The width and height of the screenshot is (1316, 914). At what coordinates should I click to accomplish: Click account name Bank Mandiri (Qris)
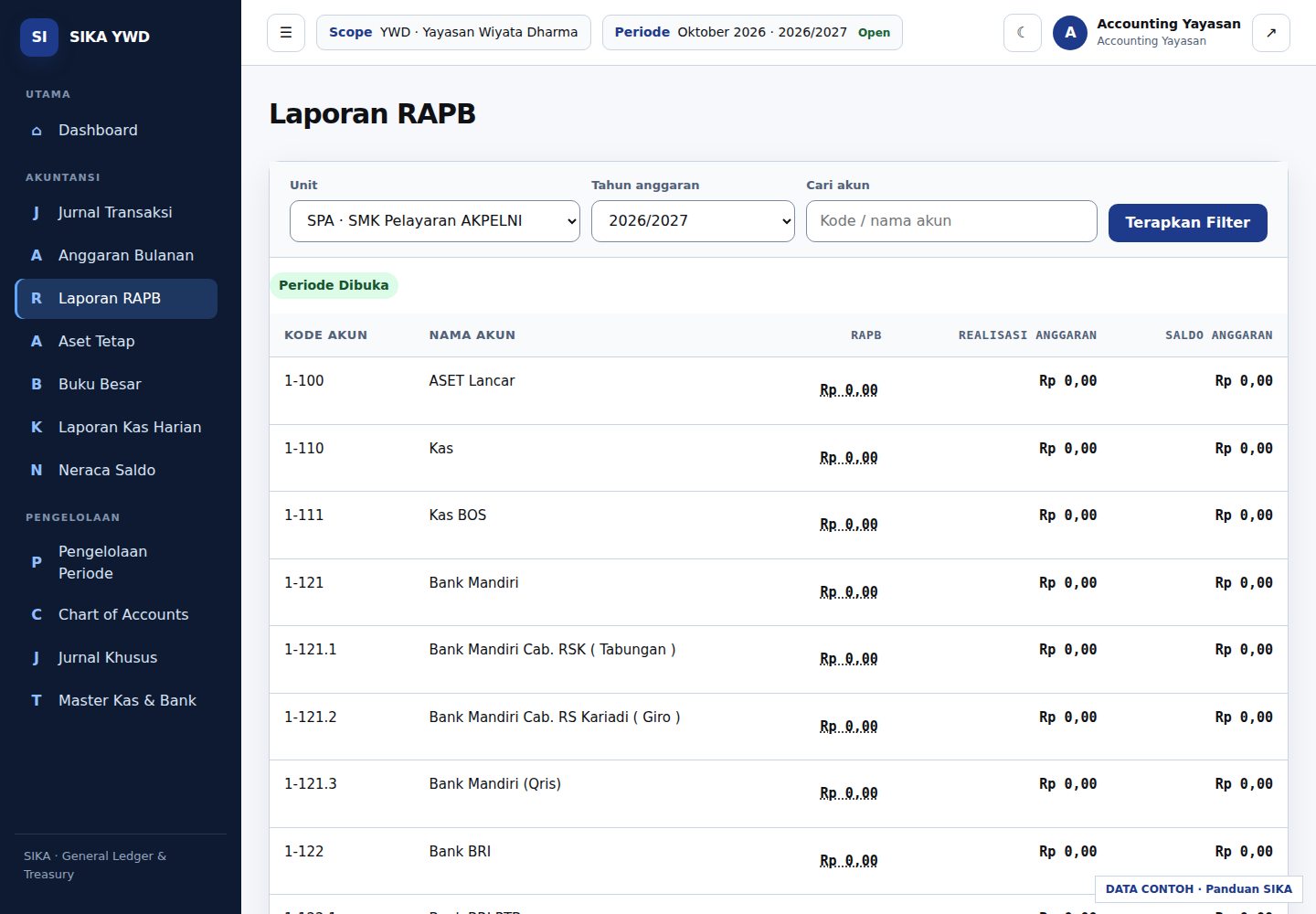[x=495, y=784]
